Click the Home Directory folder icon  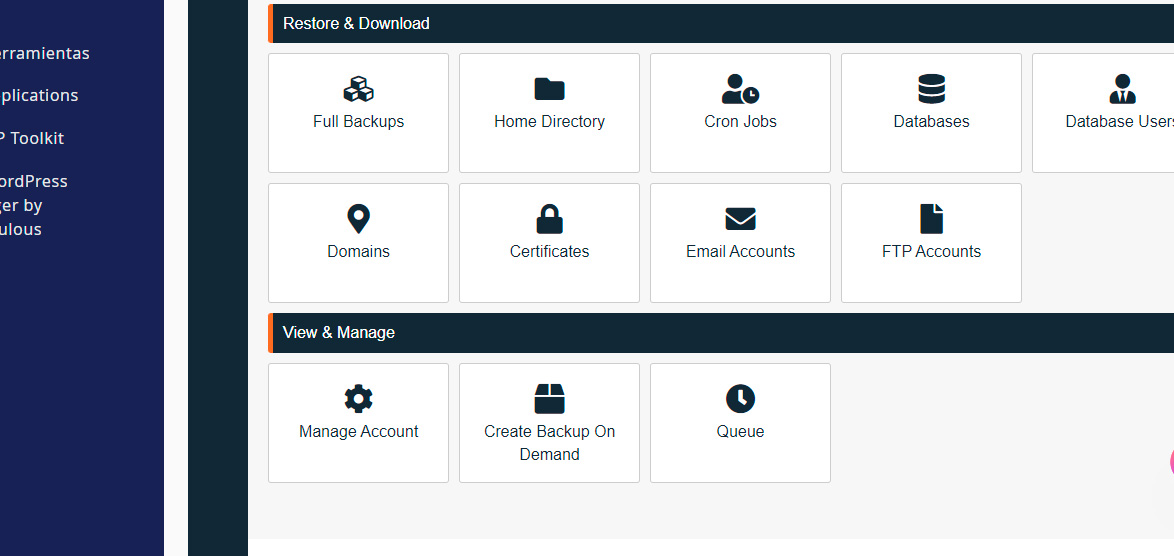click(550, 89)
